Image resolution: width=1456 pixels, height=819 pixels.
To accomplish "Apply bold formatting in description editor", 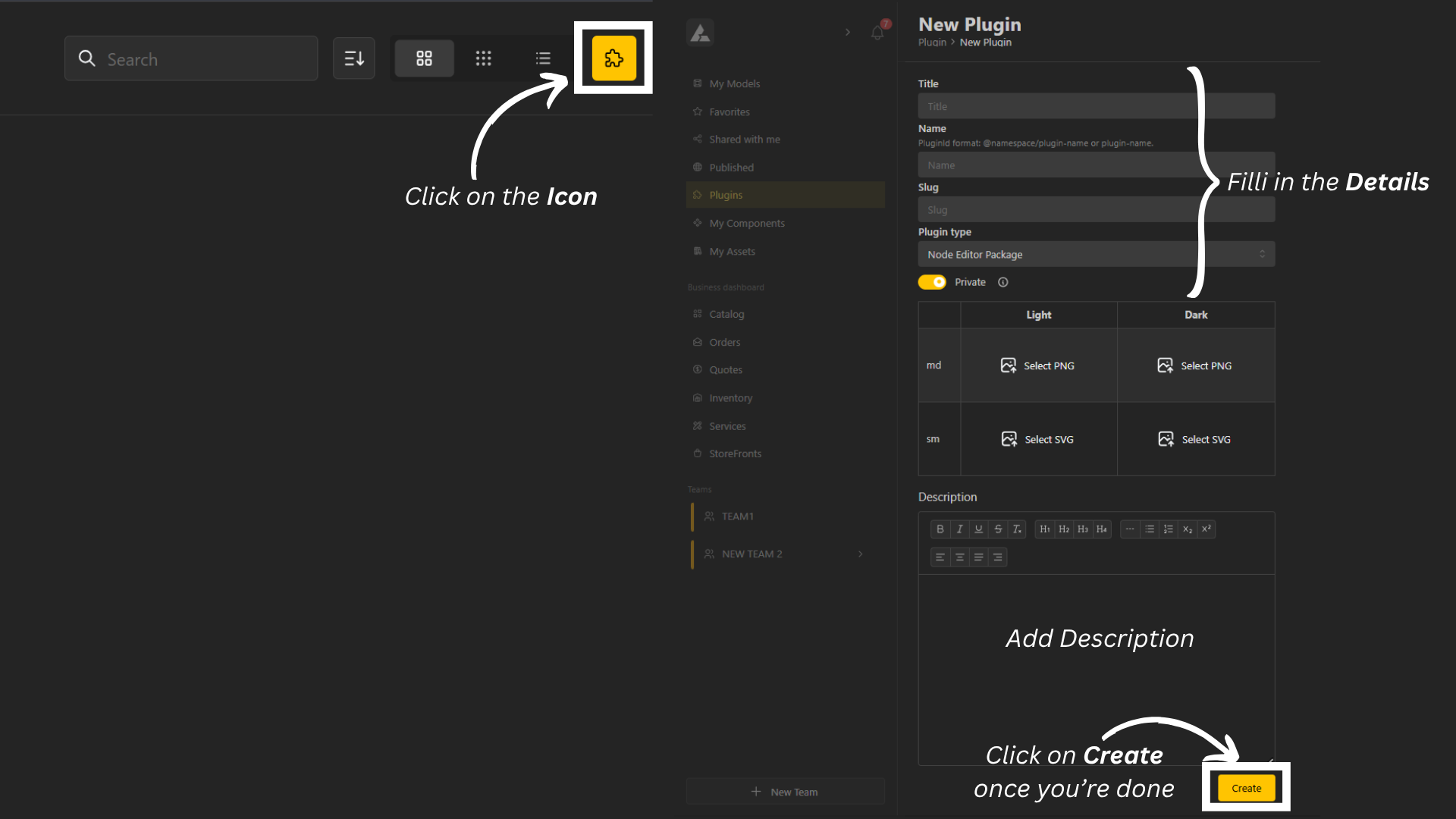I will (x=940, y=529).
